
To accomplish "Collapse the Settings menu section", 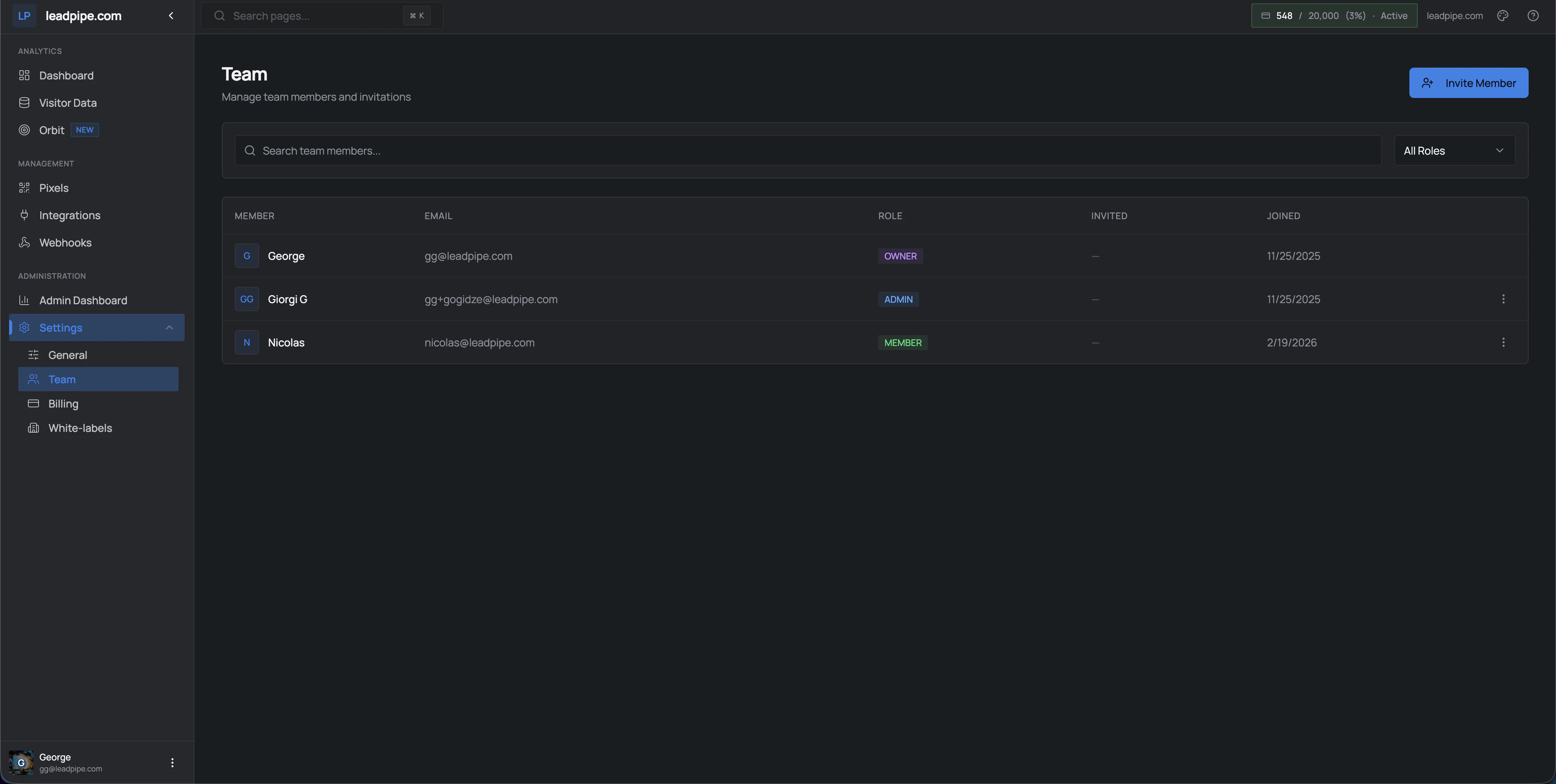I will (169, 327).
